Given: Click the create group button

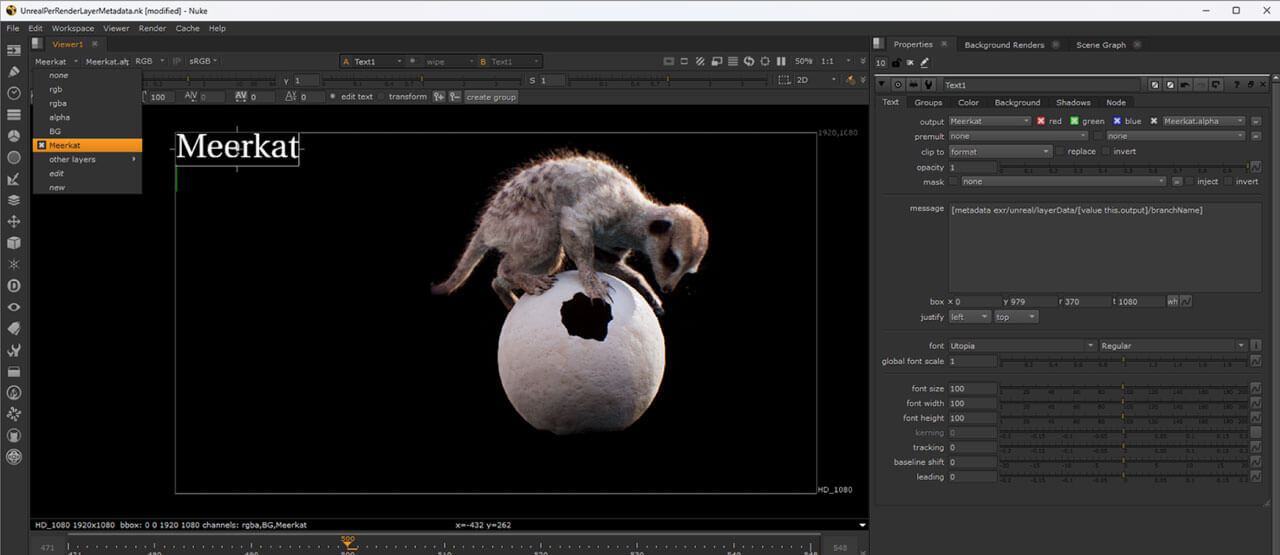Looking at the screenshot, I should pos(491,97).
